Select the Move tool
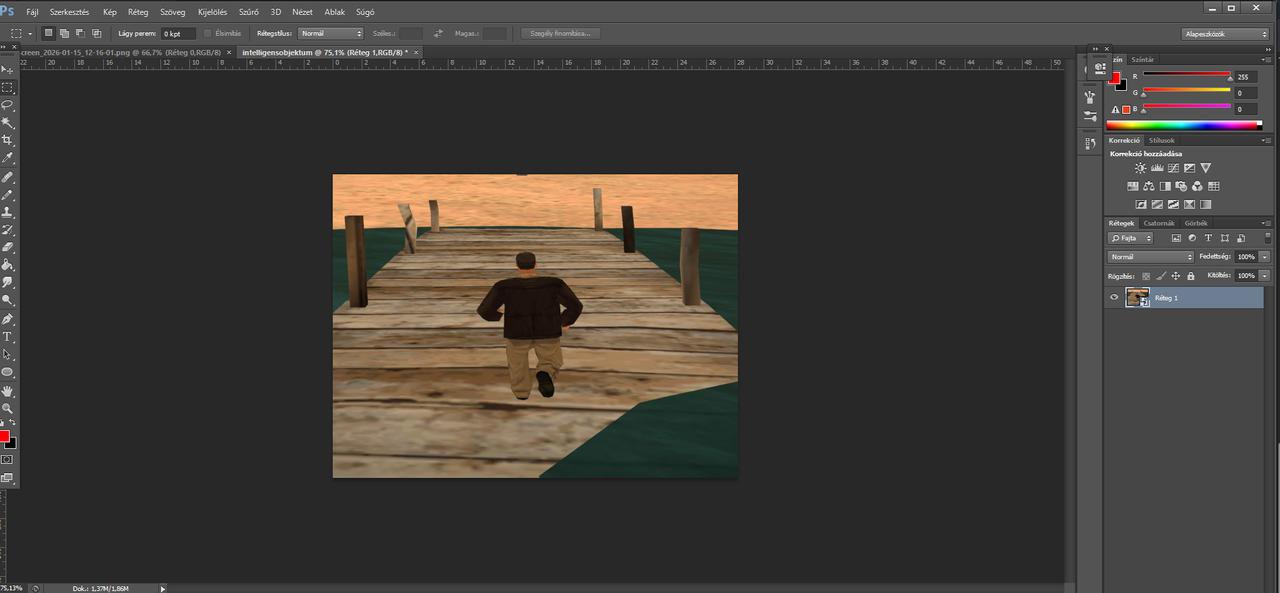1280x593 pixels. click(x=7, y=69)
